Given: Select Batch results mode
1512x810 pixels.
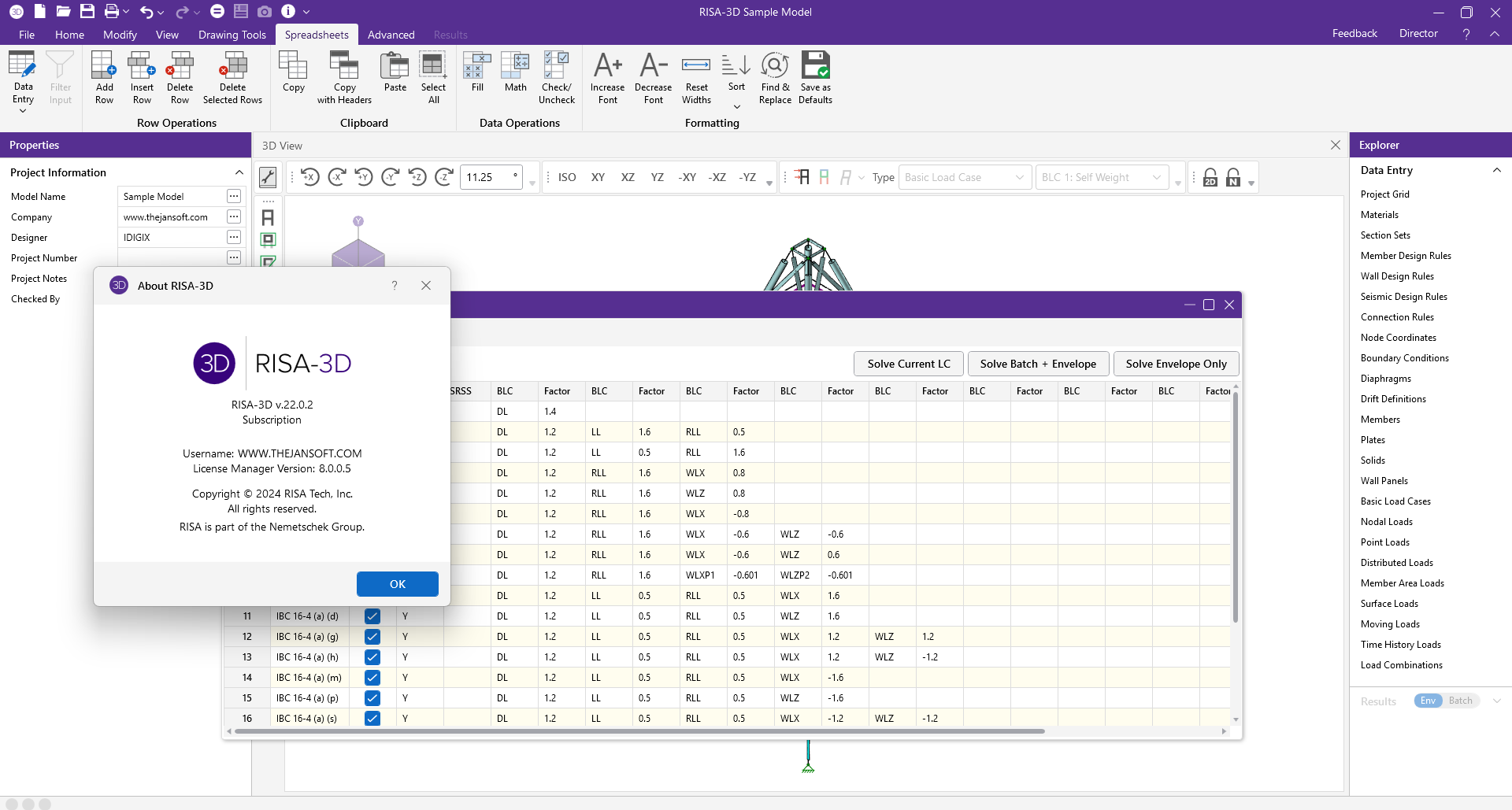Looking at the screenshot, I should [x=1461, y=701].
